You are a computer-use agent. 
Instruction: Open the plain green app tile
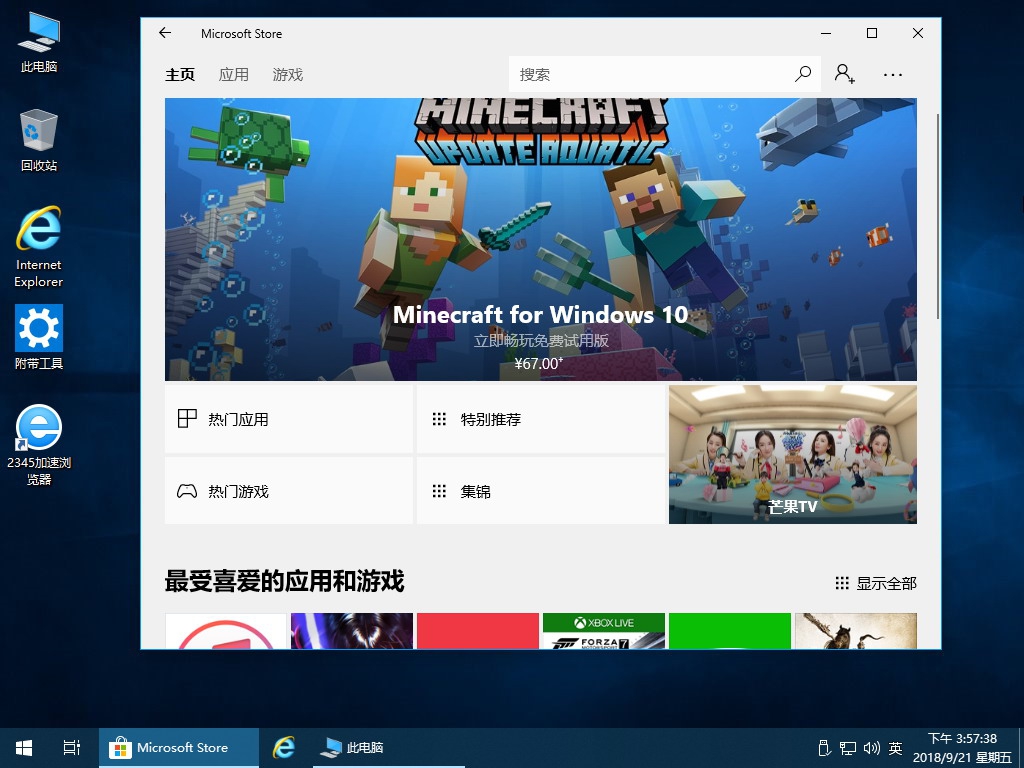[x=730, y=631]
